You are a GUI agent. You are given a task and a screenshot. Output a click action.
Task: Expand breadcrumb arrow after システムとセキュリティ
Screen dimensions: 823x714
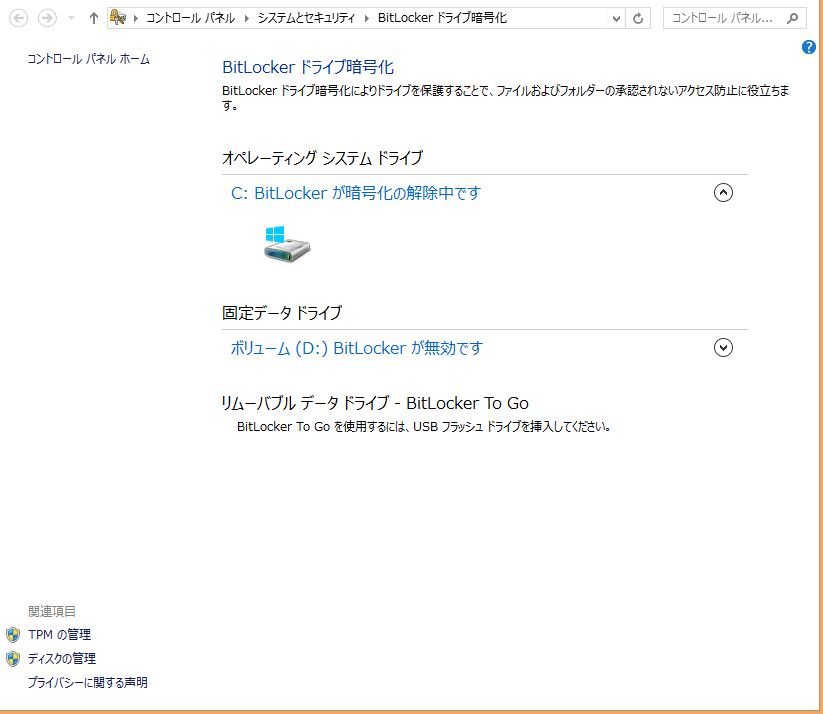tap(367, 18)
